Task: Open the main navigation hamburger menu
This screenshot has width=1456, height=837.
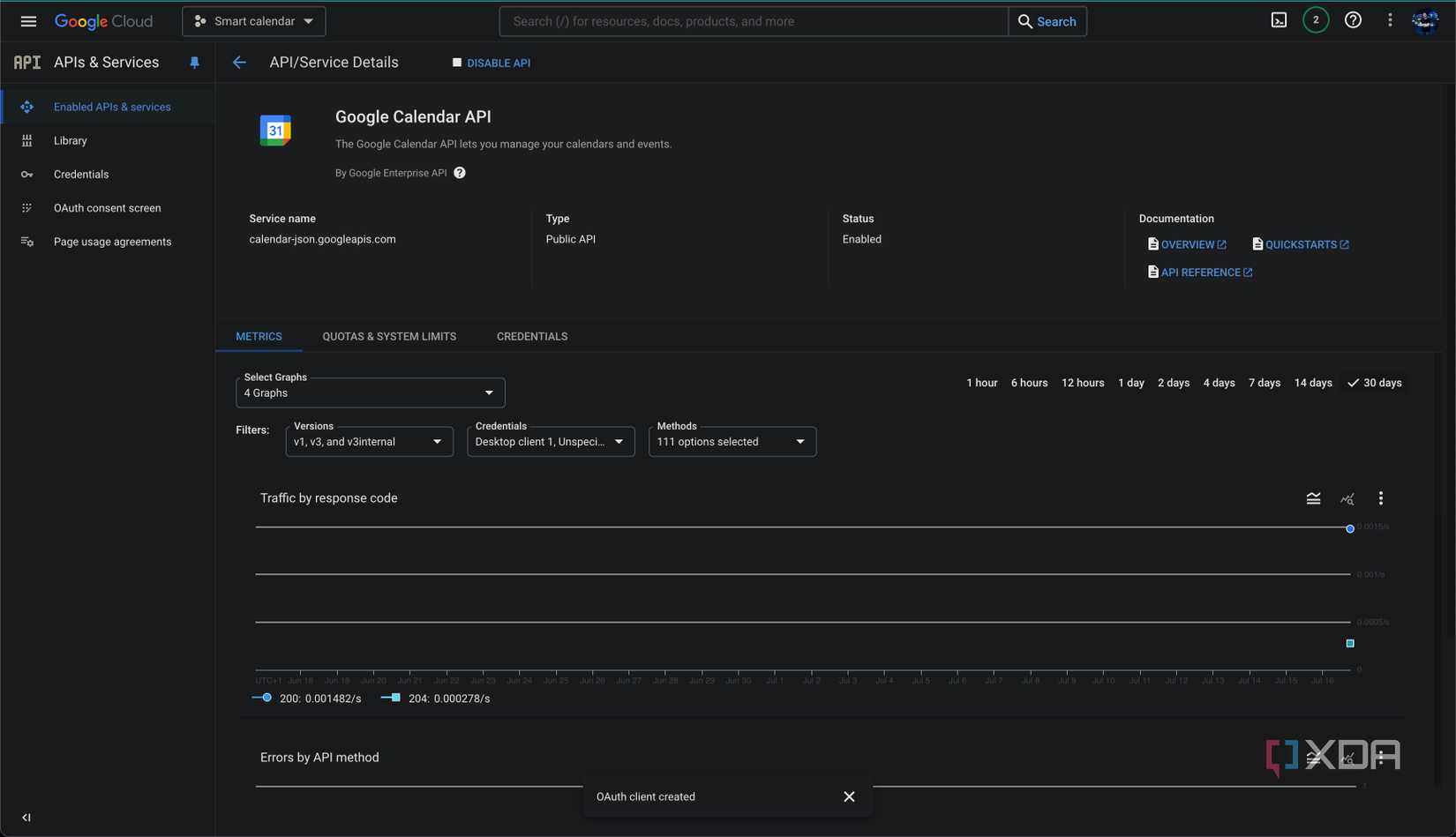Action: click(28, 21)
